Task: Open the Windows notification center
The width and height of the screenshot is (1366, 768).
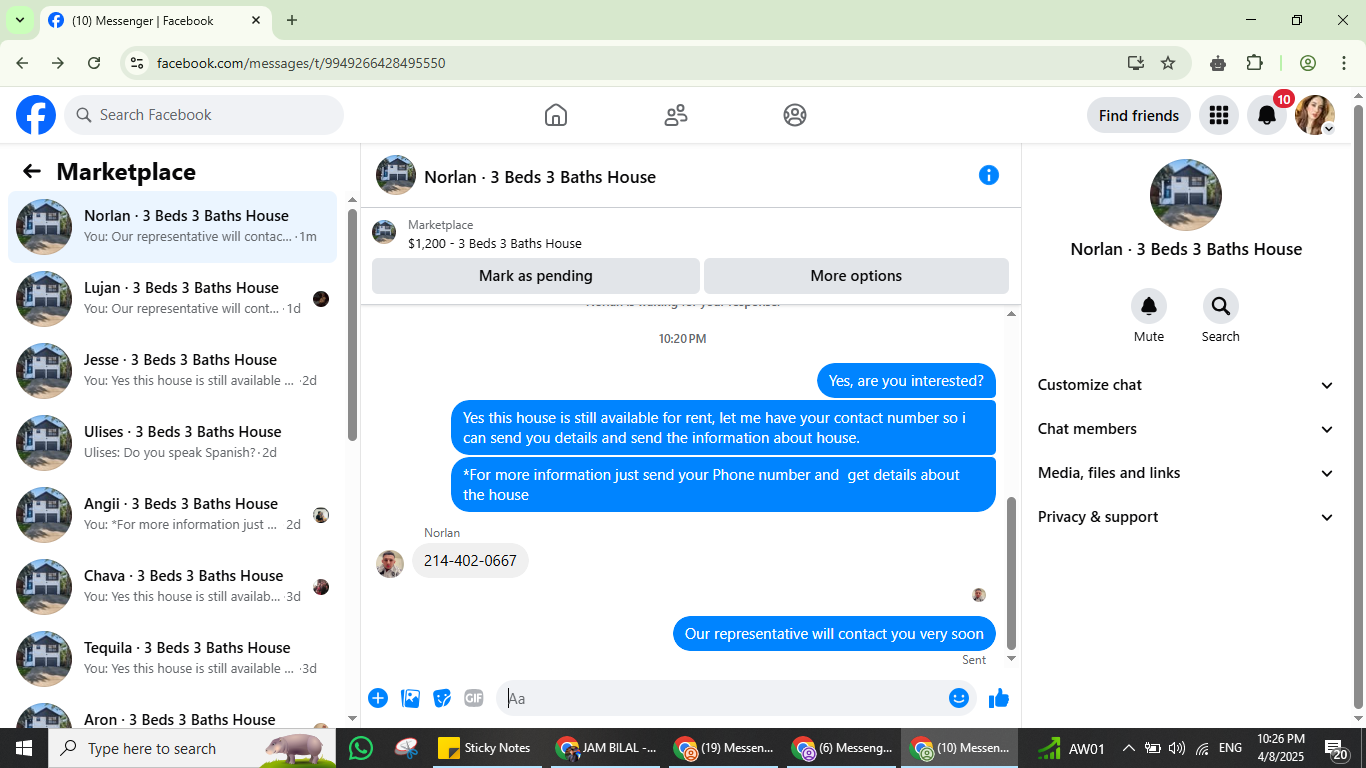Action: pyautogui.click(x=1338, y=748)
